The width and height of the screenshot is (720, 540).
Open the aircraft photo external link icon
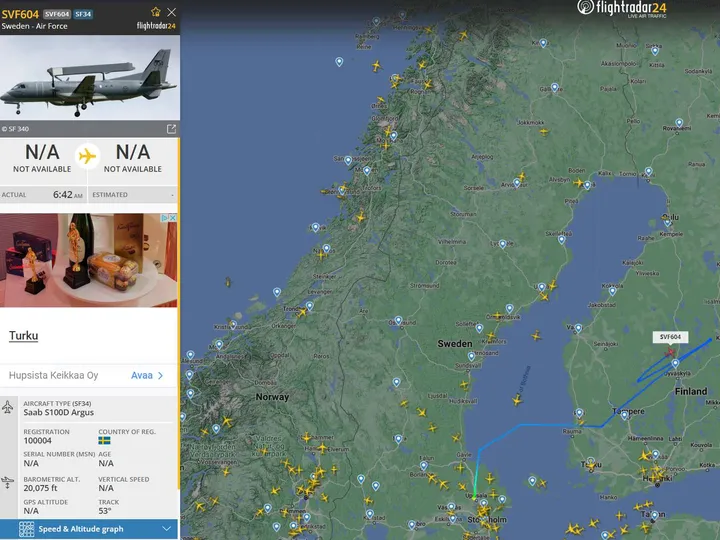point(171,129)
